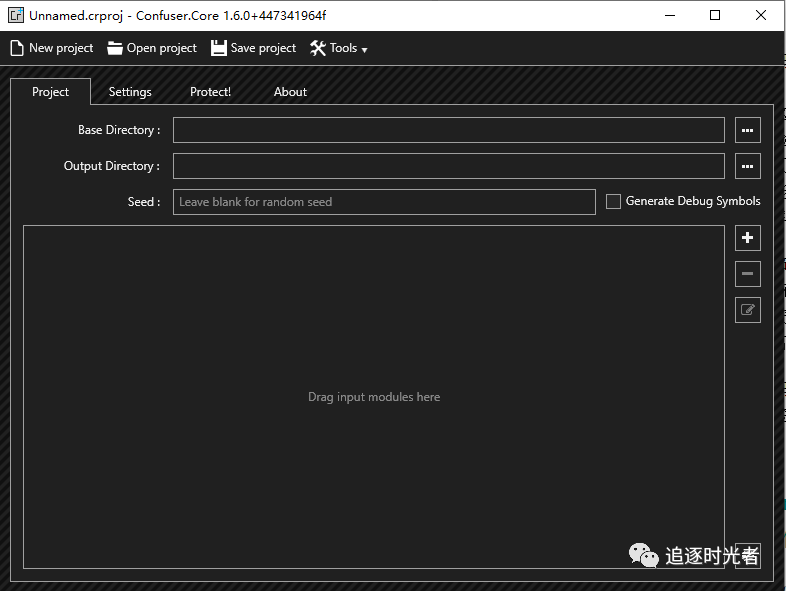Focus the Output Directory input field

[x=448, y=166]
